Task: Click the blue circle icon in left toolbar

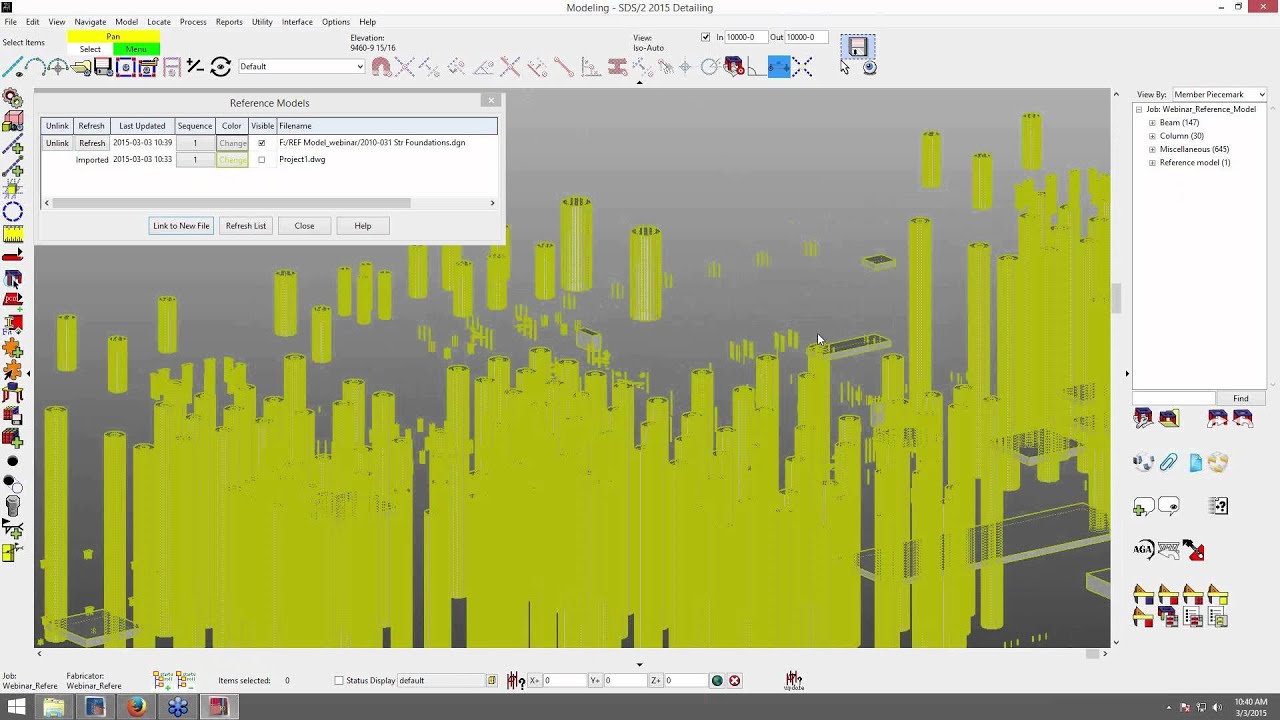Action: (x=13, y=212)
